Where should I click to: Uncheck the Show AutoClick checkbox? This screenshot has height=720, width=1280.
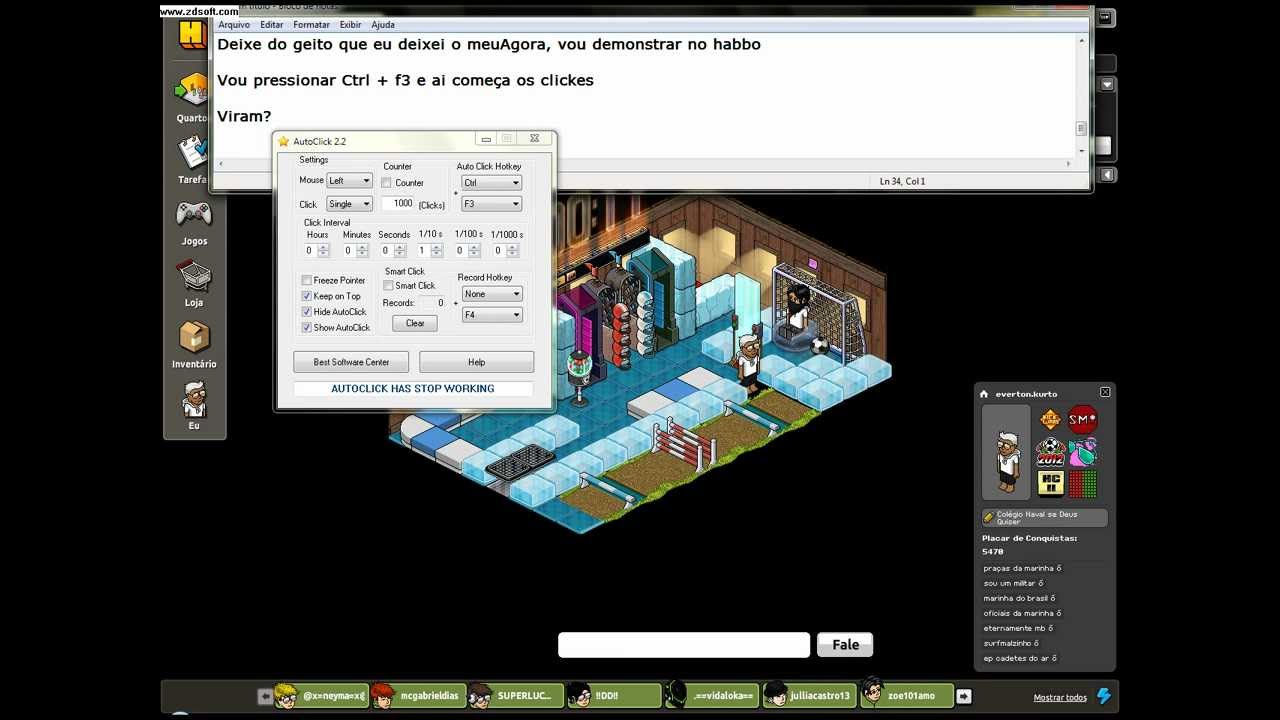(x=307, y=328)
